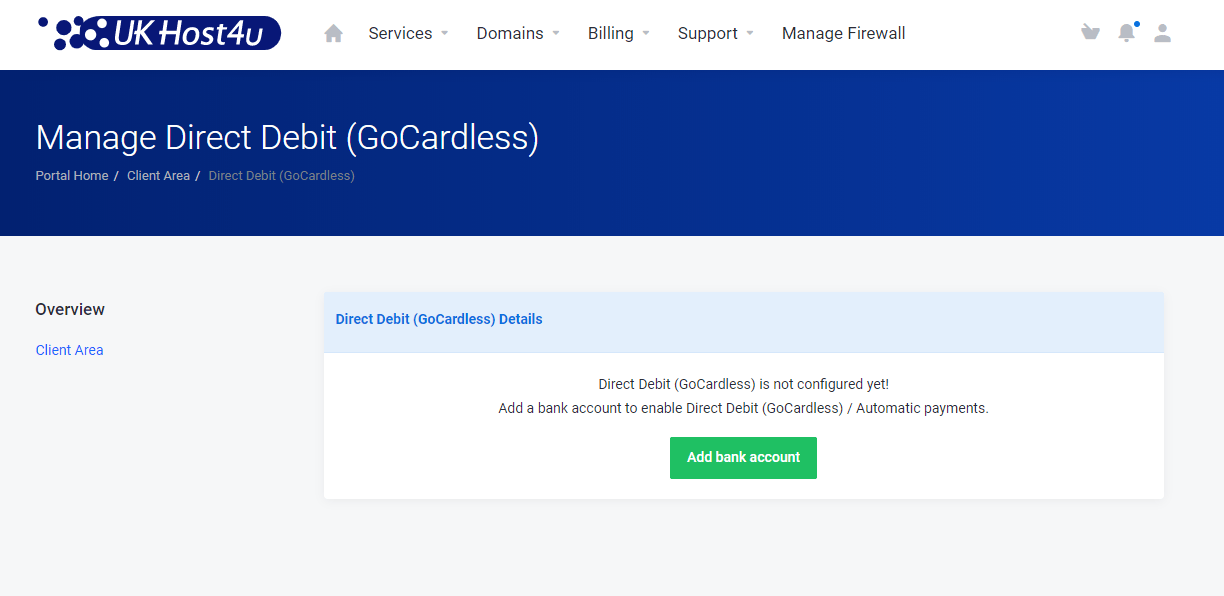Image resolution: width=1224 pixels, height=596 pixels.
Task: Expand the Support dropdown menu
Action: [x=716, y=33]
